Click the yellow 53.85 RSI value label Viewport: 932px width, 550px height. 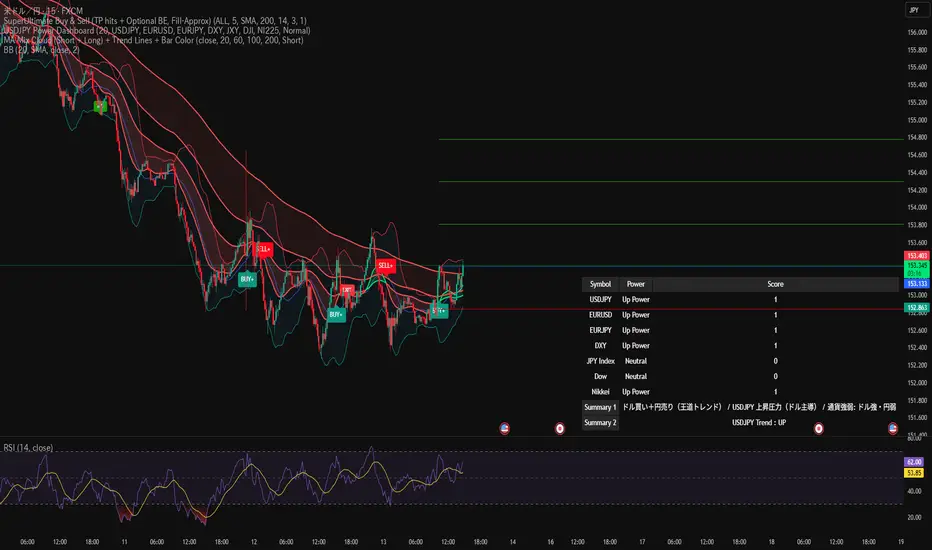tap(914, 473)
